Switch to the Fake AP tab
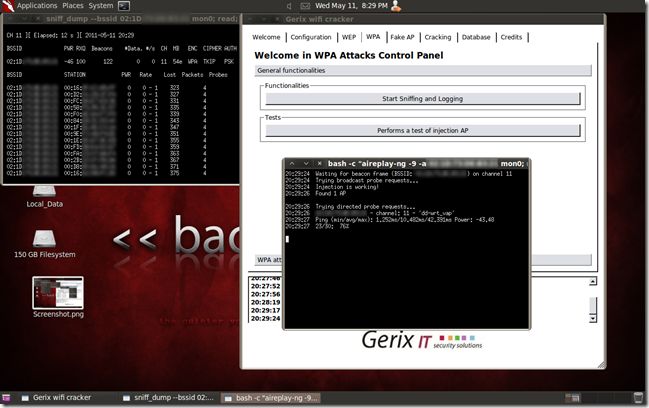Viewport: 649px width, 408px height. [402, 37]
